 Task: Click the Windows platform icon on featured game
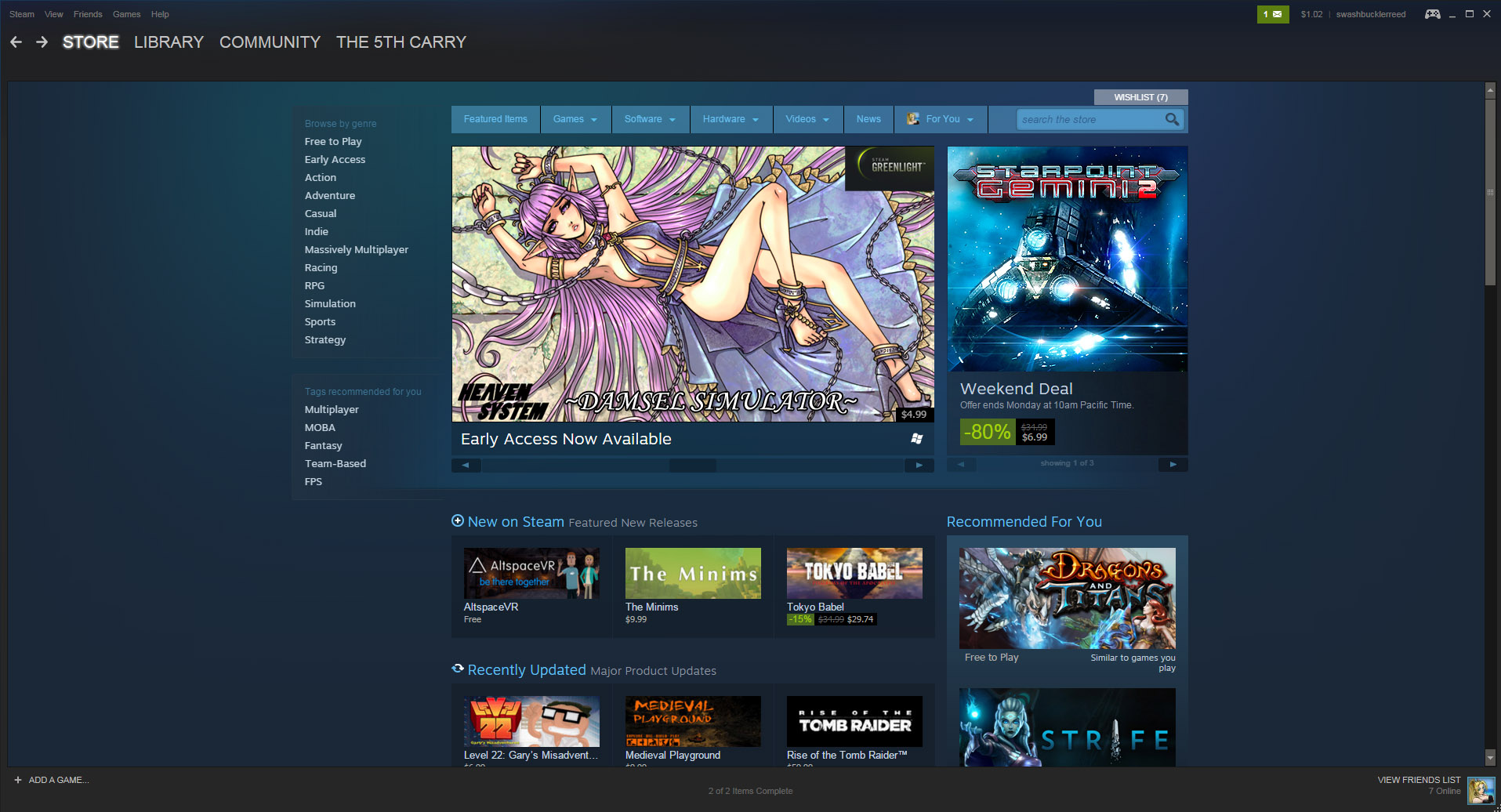[x=917, y=439]
